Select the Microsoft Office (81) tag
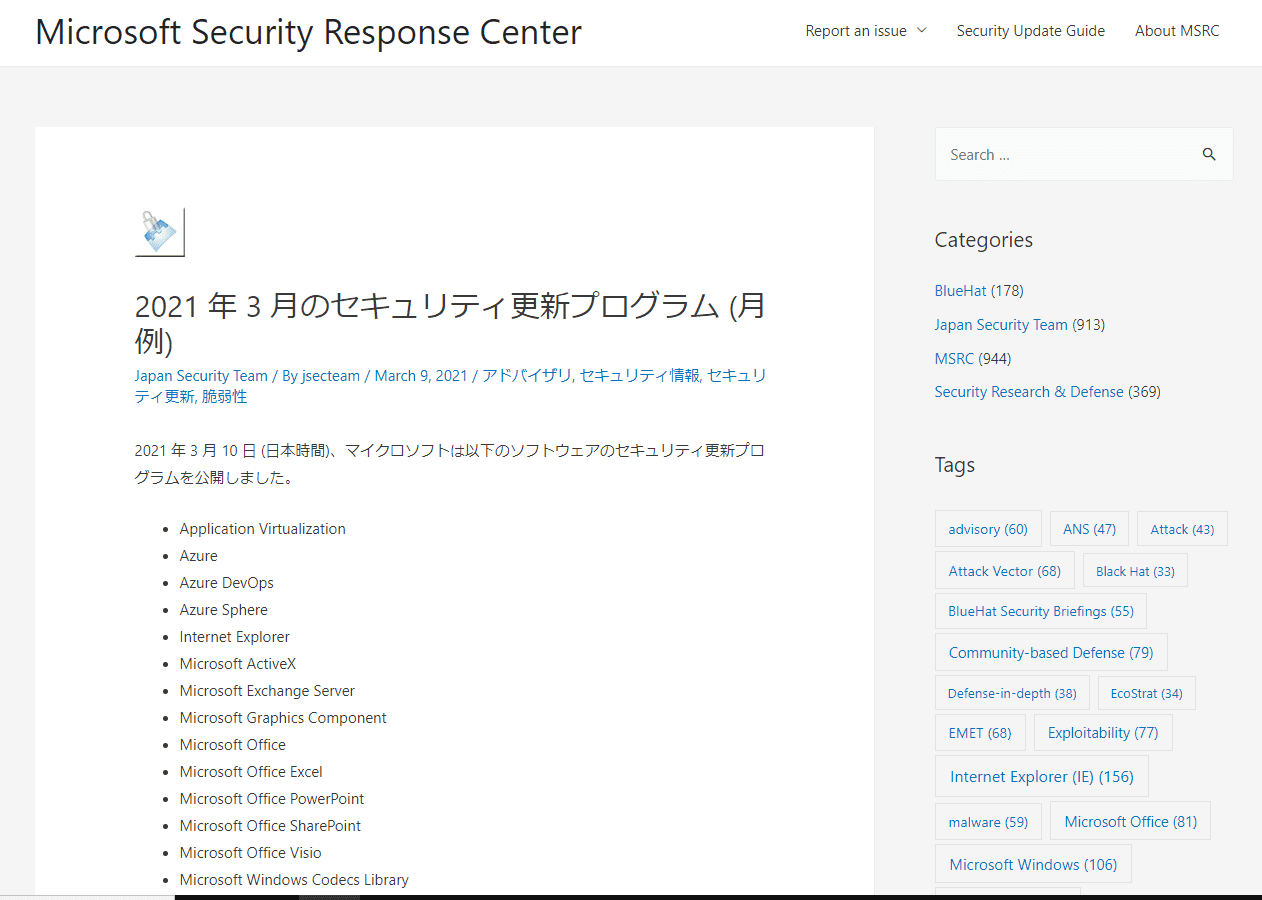This screenshot has height=900, width=1262. point(1130,821)
